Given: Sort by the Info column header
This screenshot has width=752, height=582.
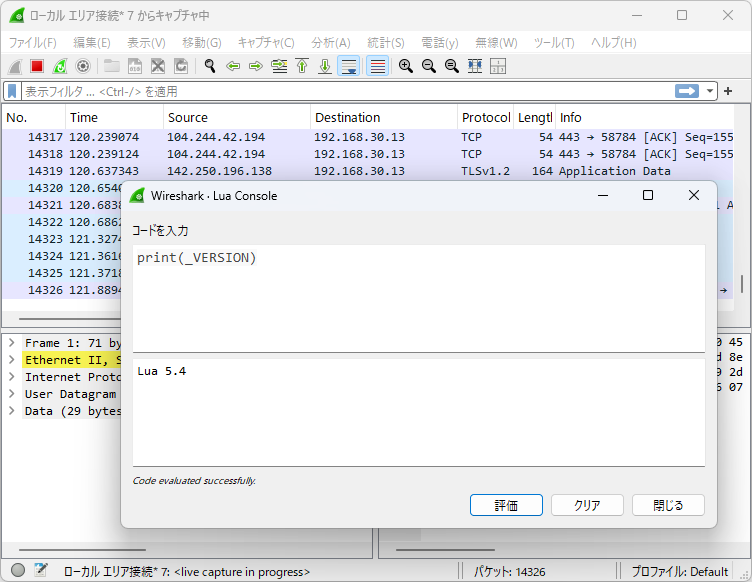Looking at the screenshot, I should (x=645, y=117).
